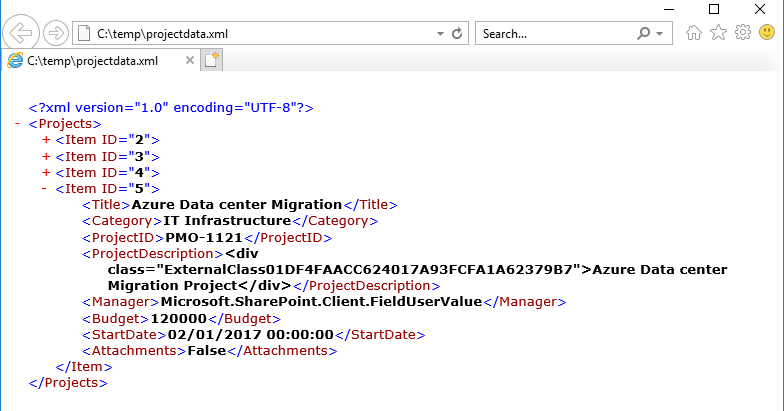
Task: Click the closing </ProjectDescription> tag
Action: tap(366, 286)
